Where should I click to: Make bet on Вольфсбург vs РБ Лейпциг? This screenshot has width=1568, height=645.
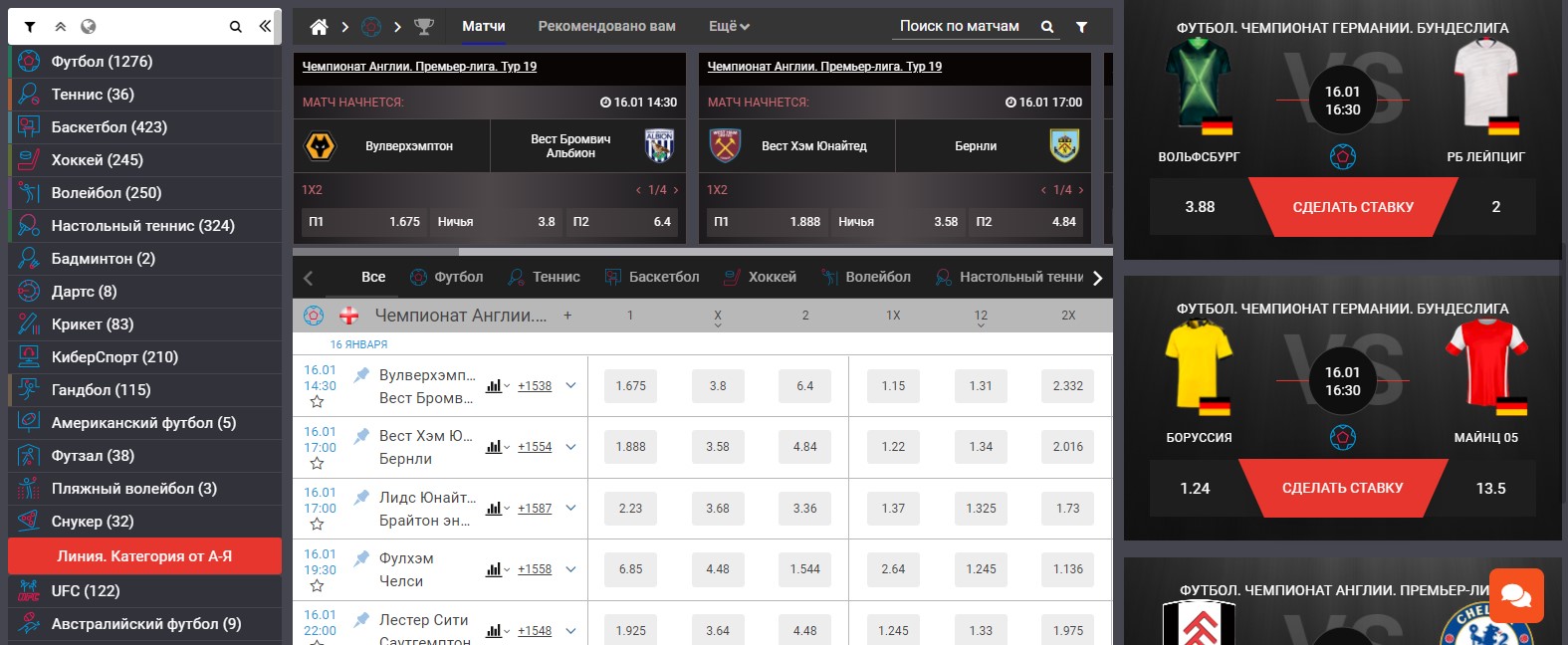coord(1353,207)
